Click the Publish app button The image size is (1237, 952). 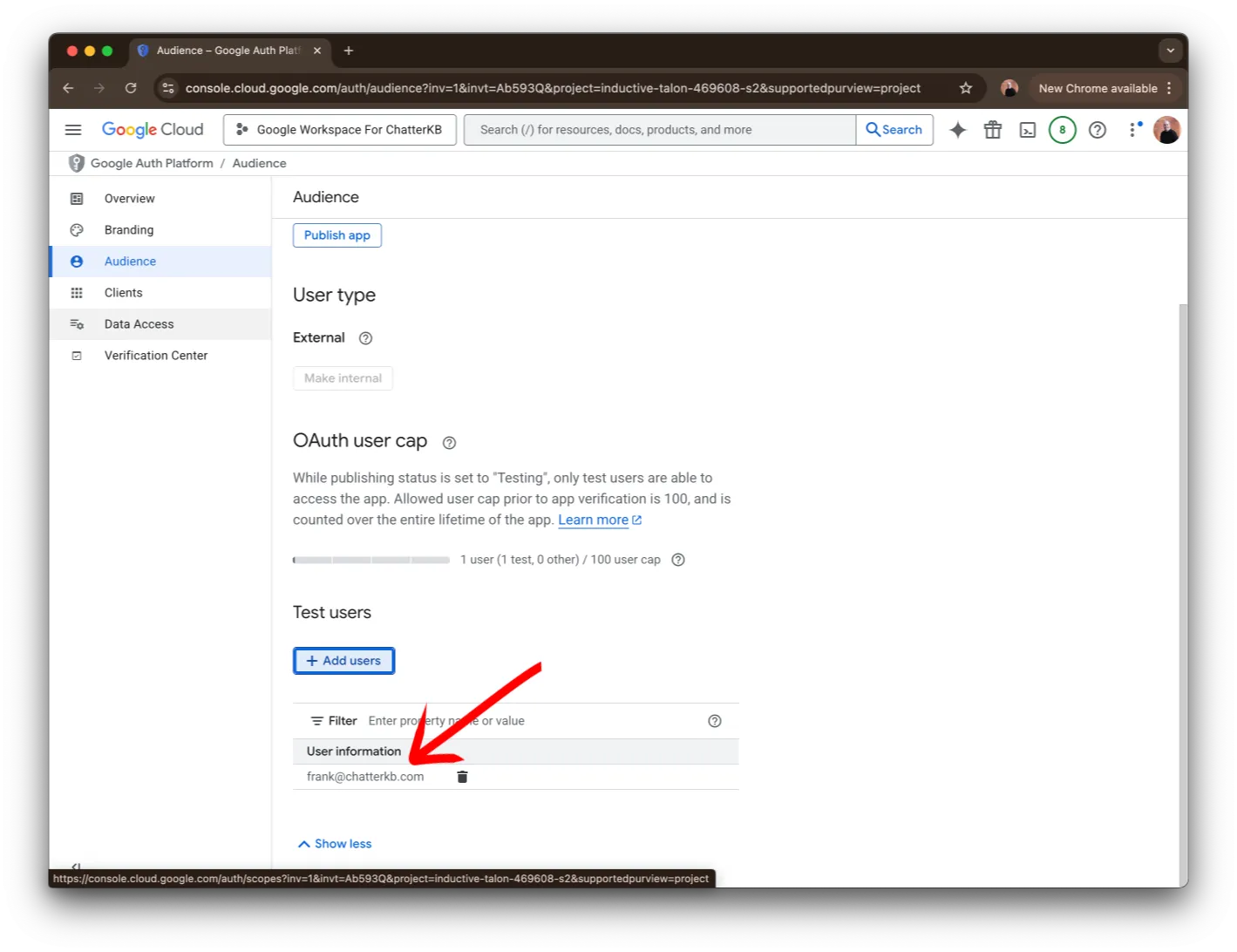point(337,235)
